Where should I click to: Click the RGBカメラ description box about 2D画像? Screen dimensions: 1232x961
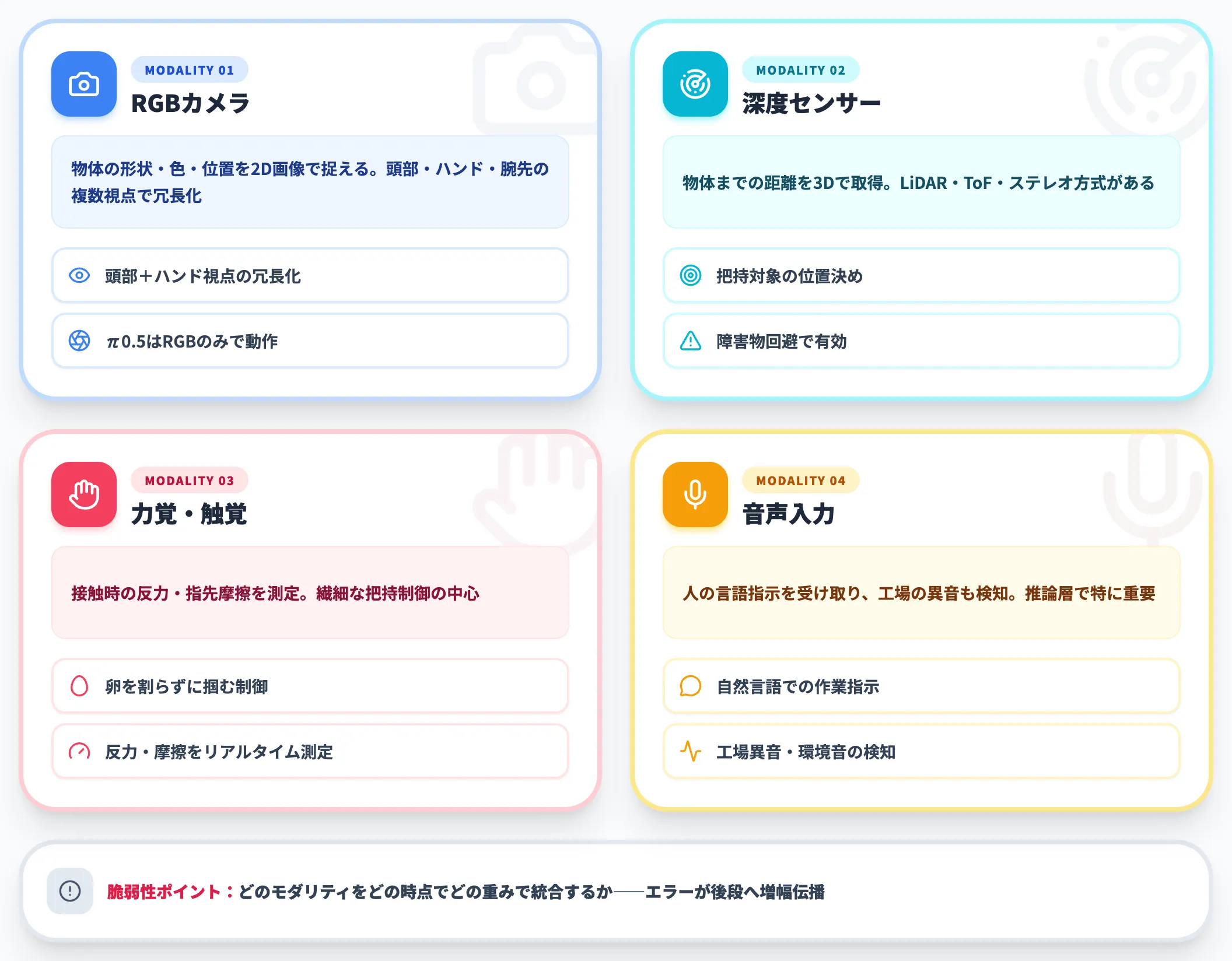click(310, 182)
